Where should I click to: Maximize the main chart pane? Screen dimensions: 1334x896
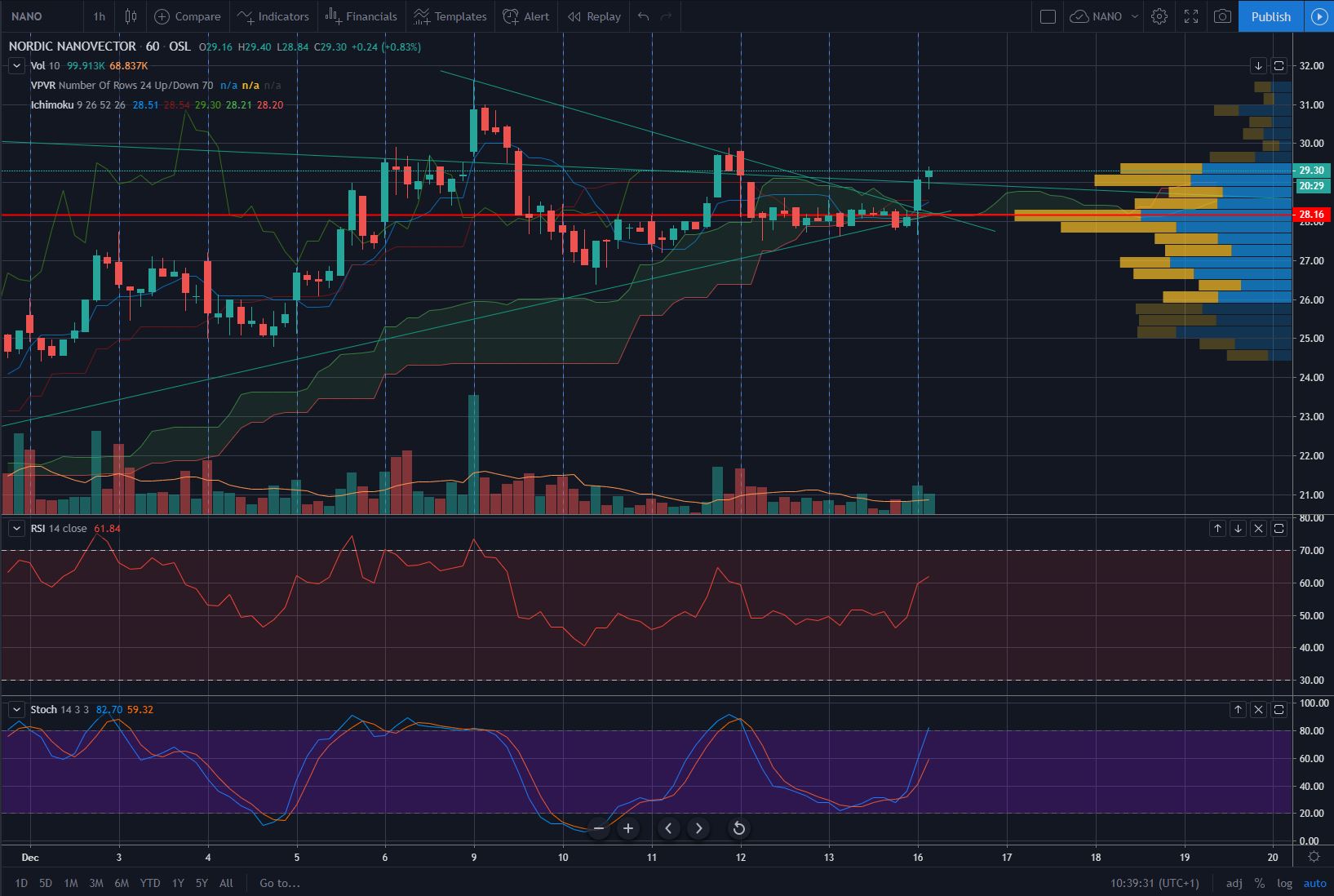[1279, 66]
